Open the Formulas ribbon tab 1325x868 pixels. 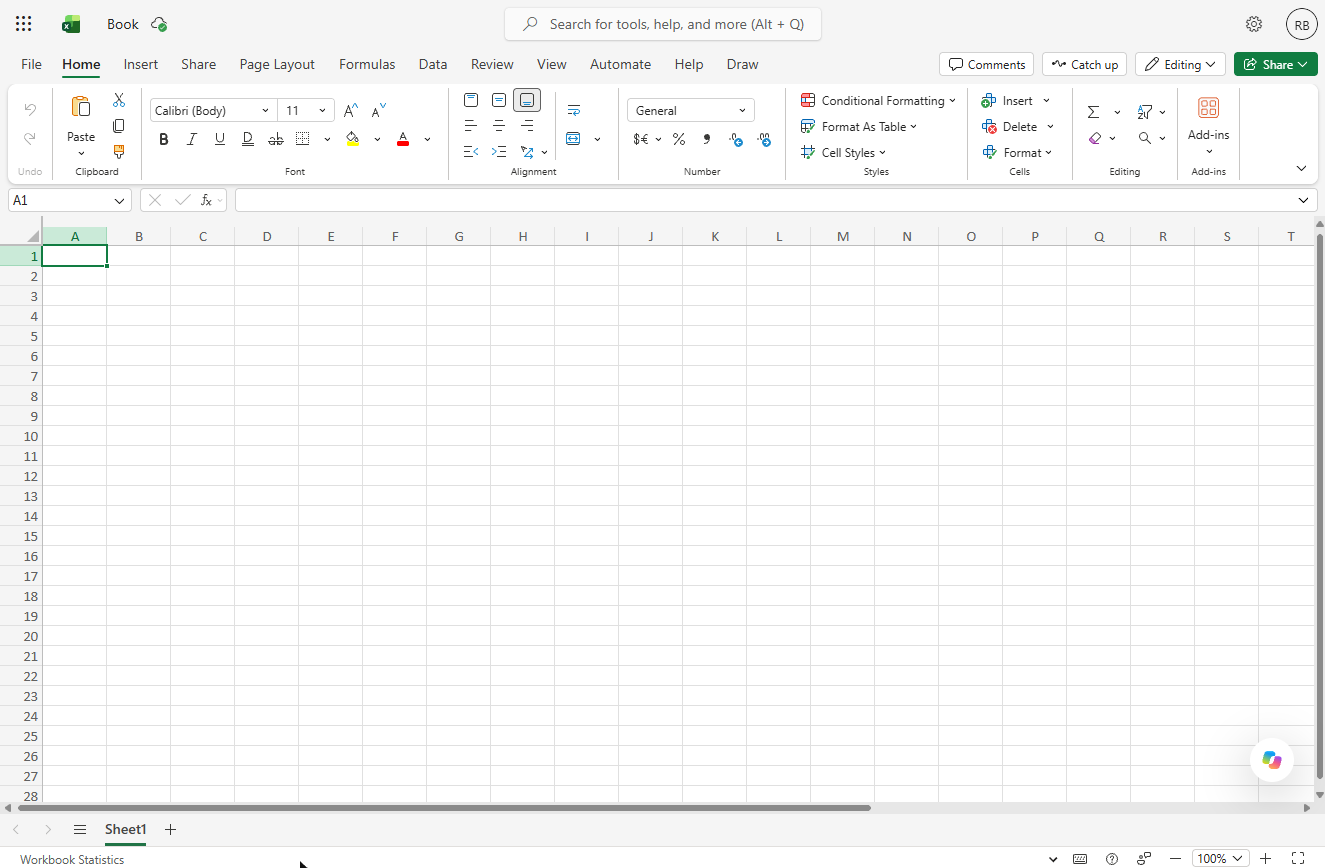(367, 64)
